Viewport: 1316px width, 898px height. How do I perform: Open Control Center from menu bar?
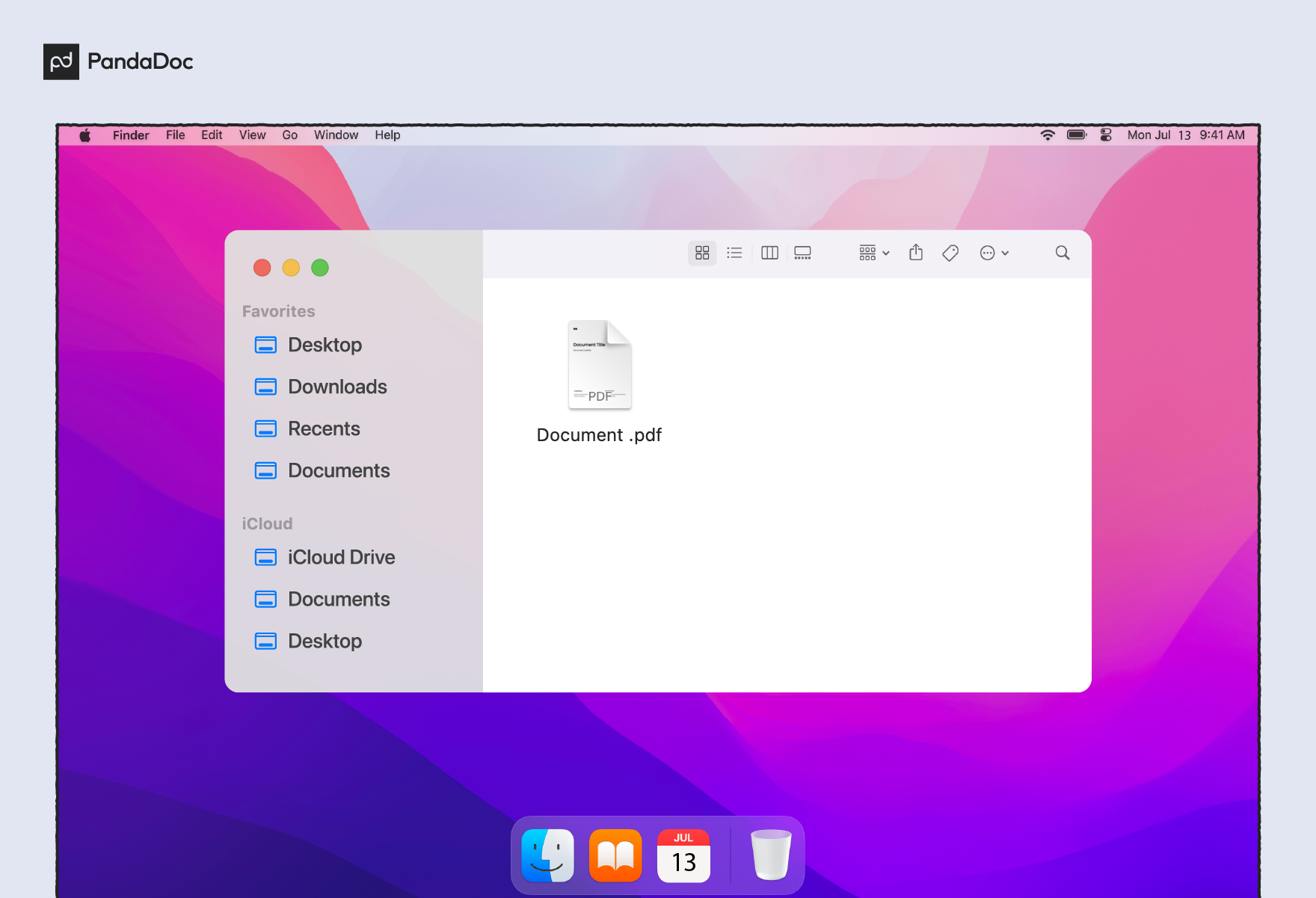(1106, 135)
